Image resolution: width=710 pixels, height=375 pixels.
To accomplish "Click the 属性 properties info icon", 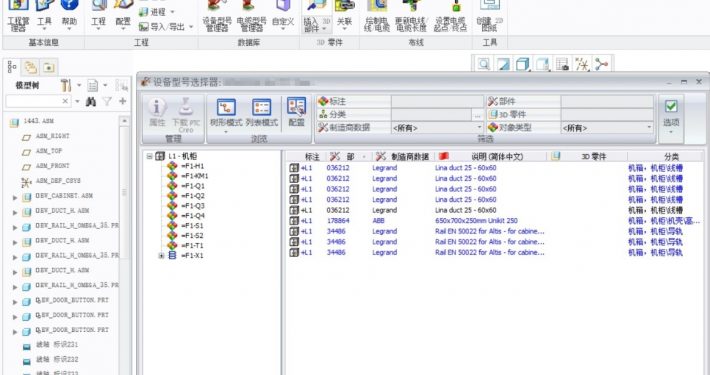I will pos(157,107).
